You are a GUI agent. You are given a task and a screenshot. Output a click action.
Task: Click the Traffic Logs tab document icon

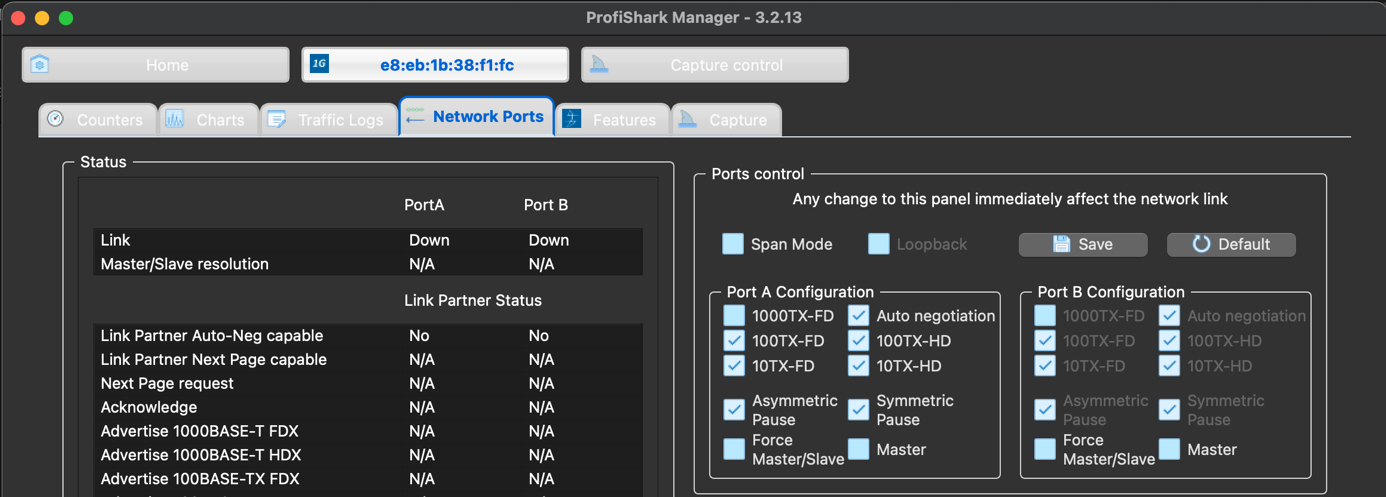point(277,119)
